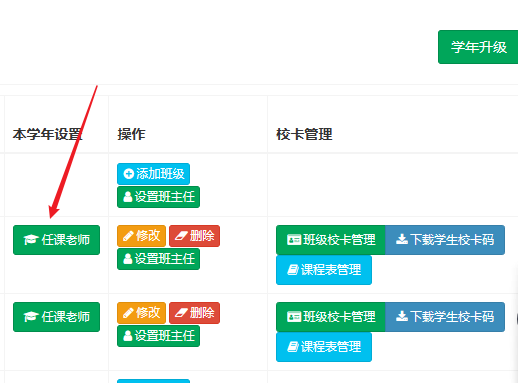The width and height of the screenshot is (518, 383).
Task: Click the download icon in the lower 下载学生校卡码 button
Action: tap(402, 316)
